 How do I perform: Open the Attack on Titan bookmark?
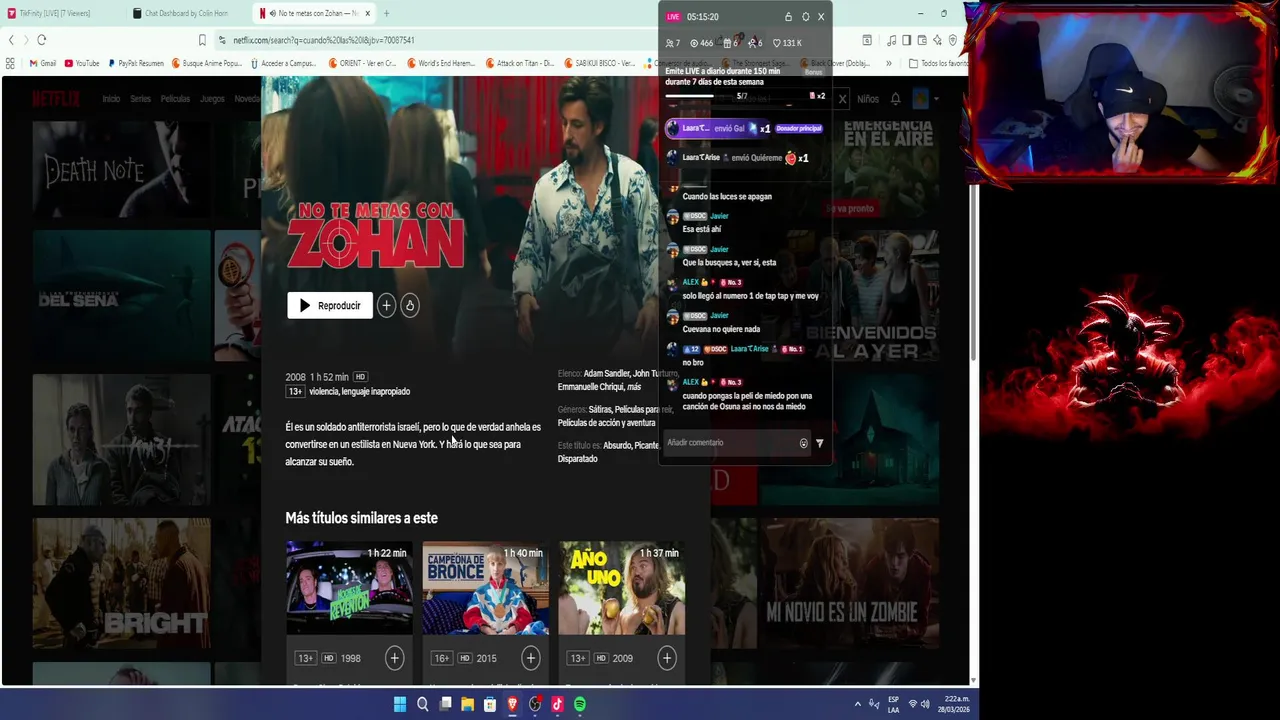(x=520, y=63)
